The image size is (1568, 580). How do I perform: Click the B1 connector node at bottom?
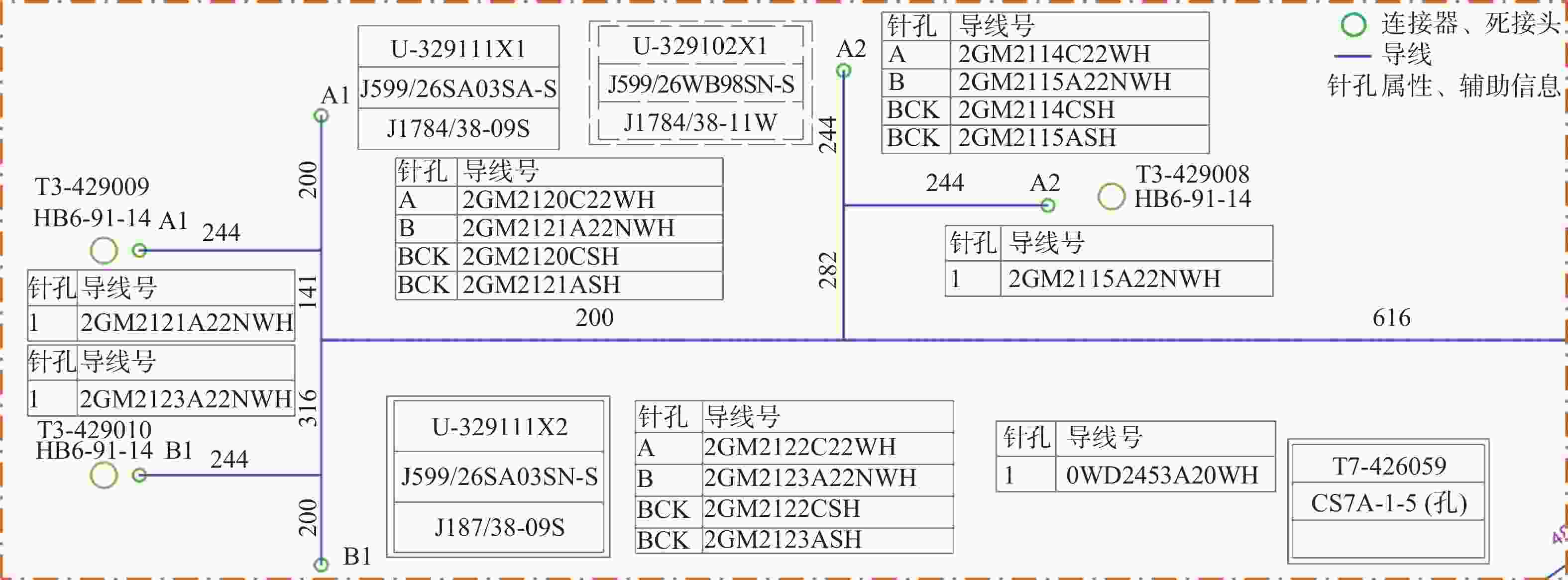[321, 565]
